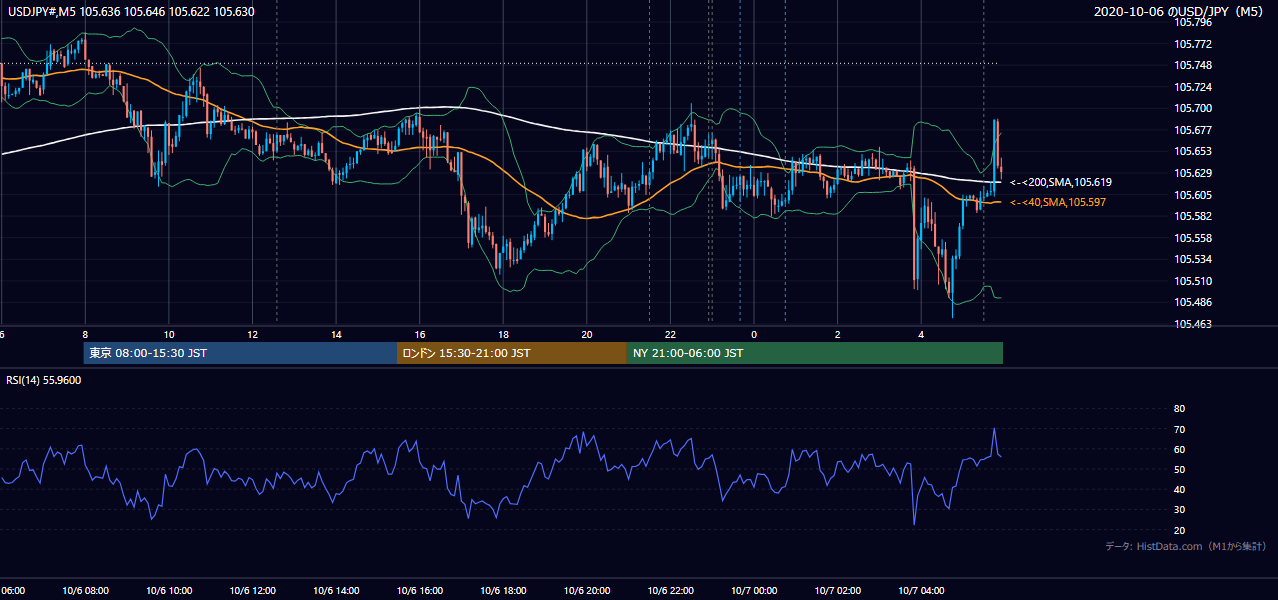Image resolution: width=1278 pixels, height=600 pixels.
Task: Click price axis value 105.677
Action: click(x=1193, y=130)
